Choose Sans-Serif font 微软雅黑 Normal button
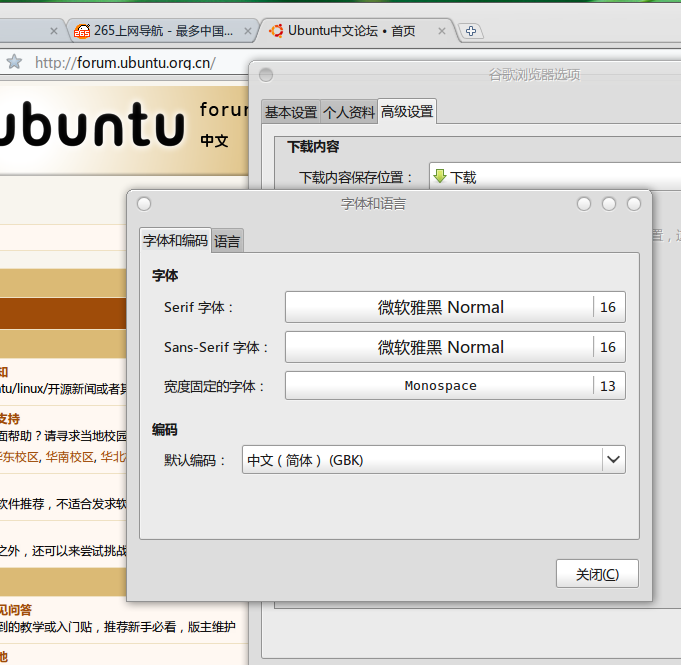Image resolution: width=681 pixels, height=665 pixels. [x=455, y=347]
